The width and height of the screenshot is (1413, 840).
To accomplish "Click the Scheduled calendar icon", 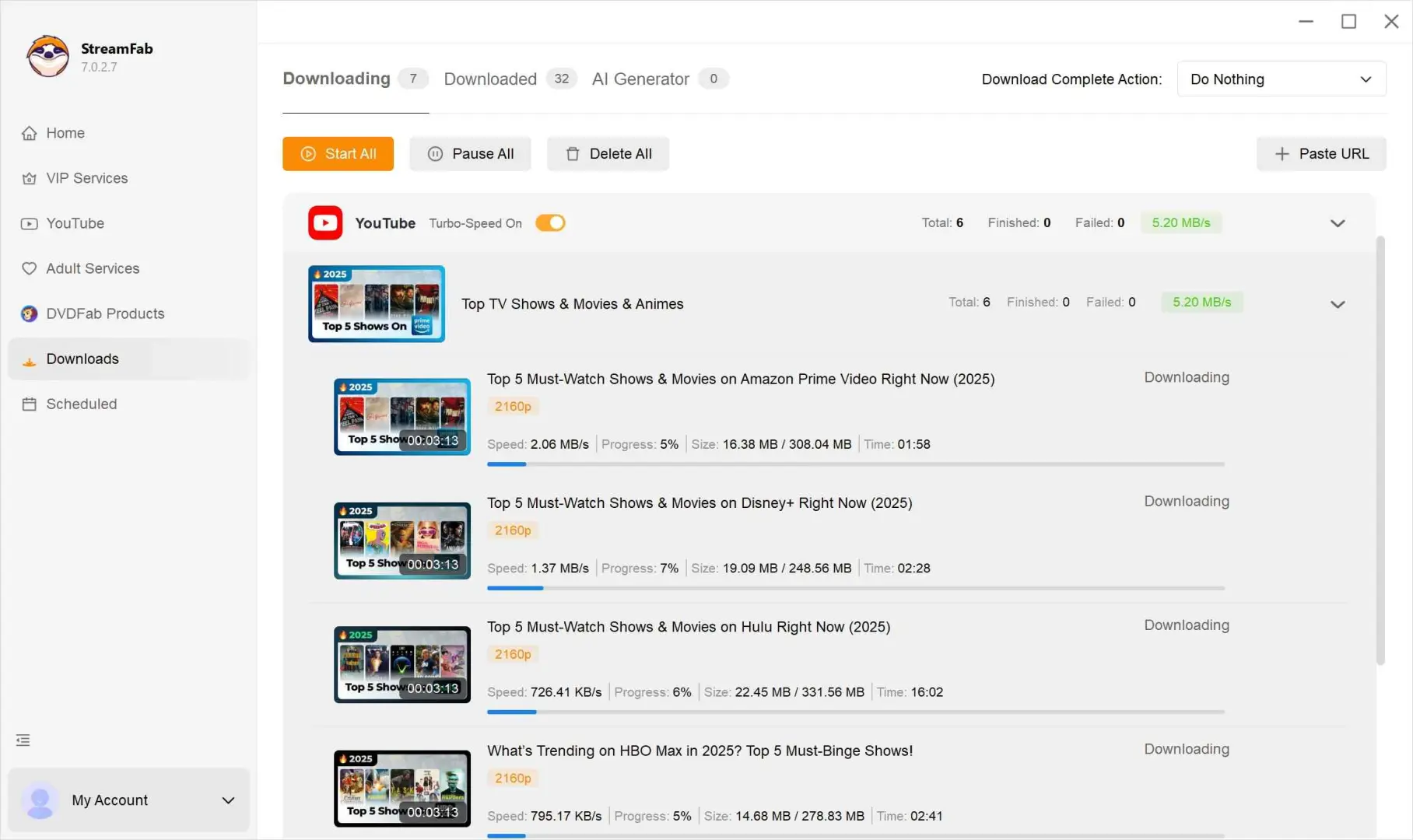I will point(30,404).
